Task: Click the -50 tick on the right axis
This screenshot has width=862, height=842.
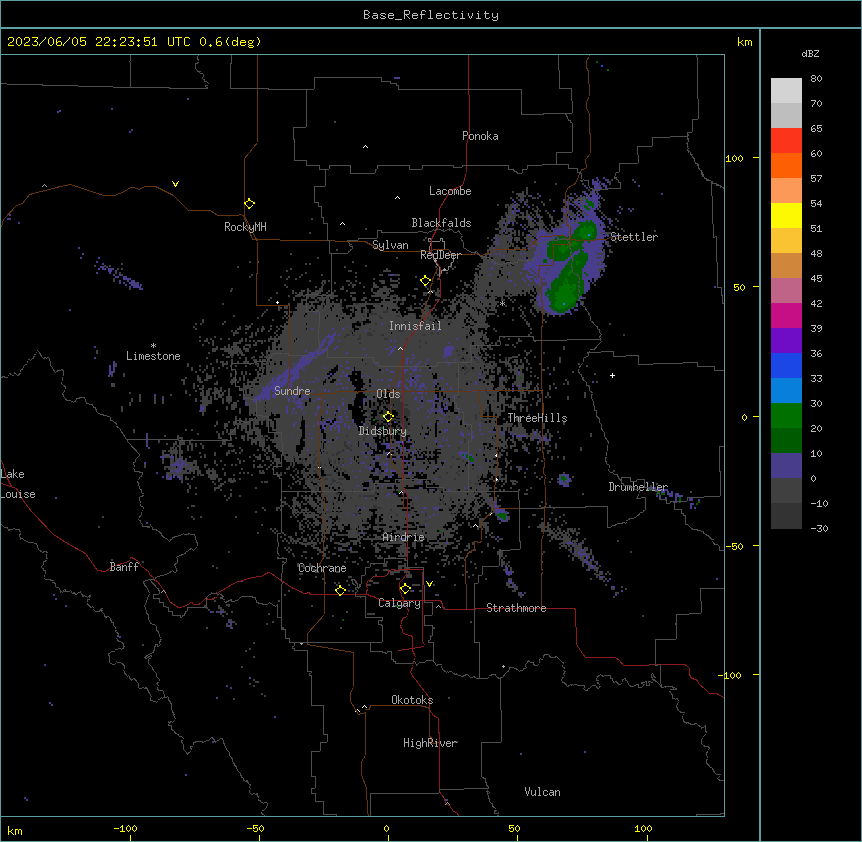Action: (734, 546)
